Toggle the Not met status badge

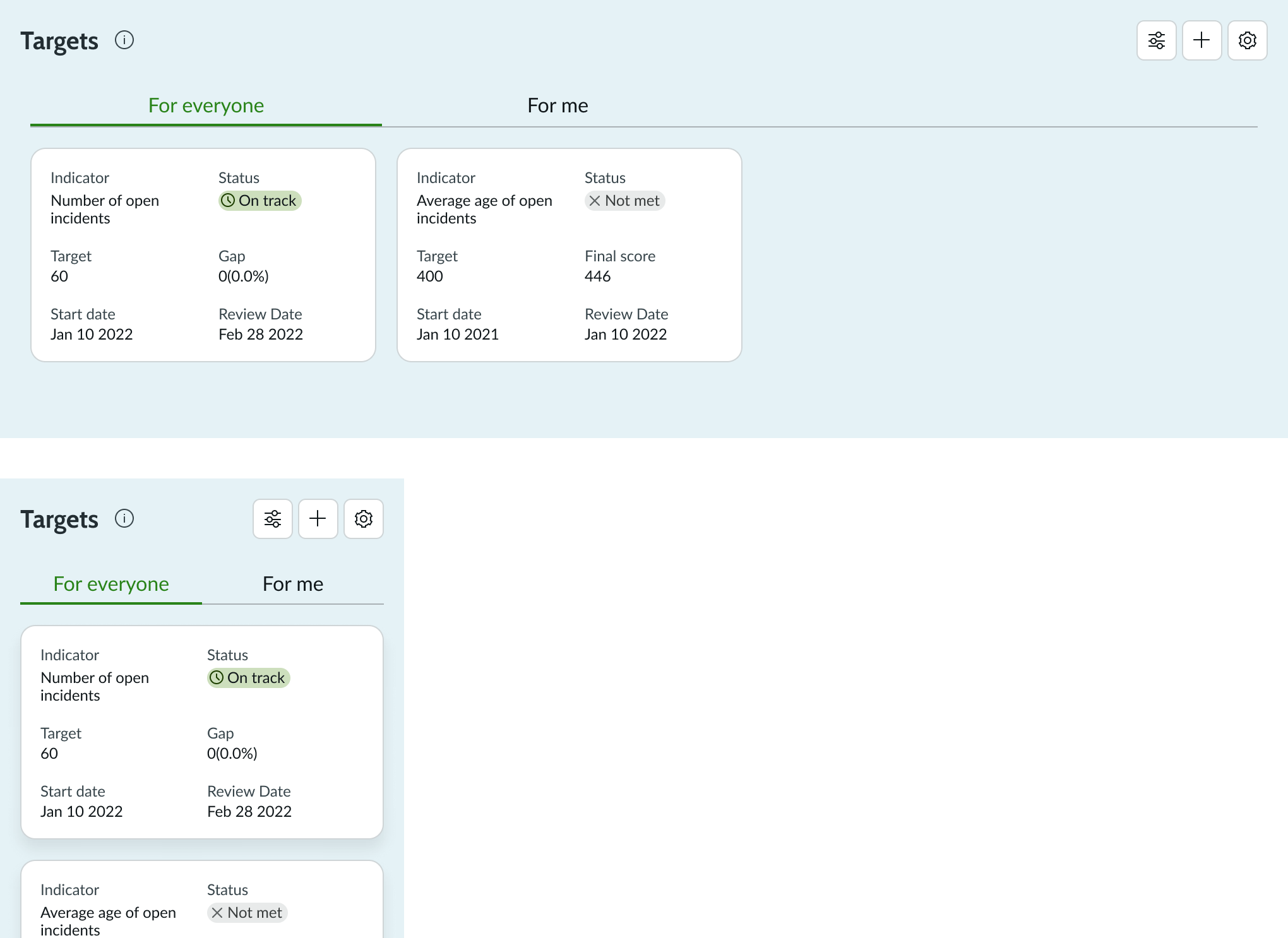[x=624, y=201]
